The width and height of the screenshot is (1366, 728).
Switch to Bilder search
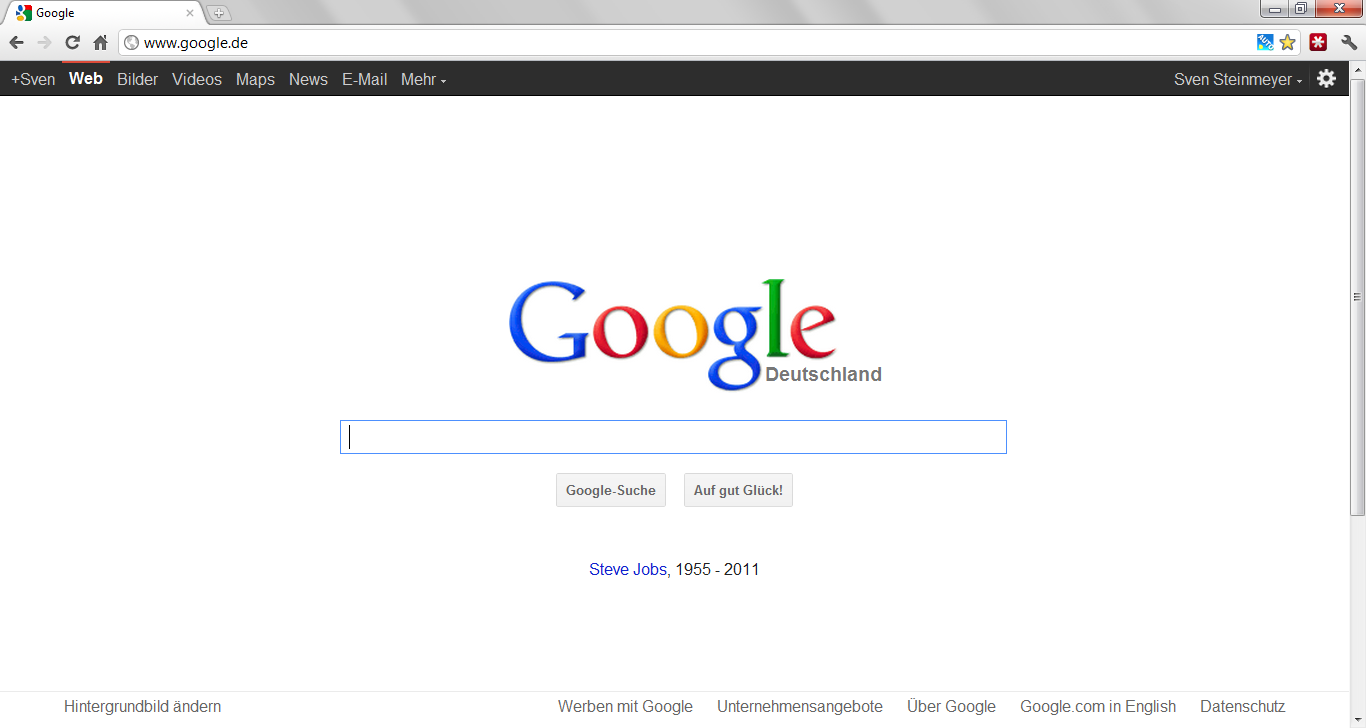(x=138, y=79)
